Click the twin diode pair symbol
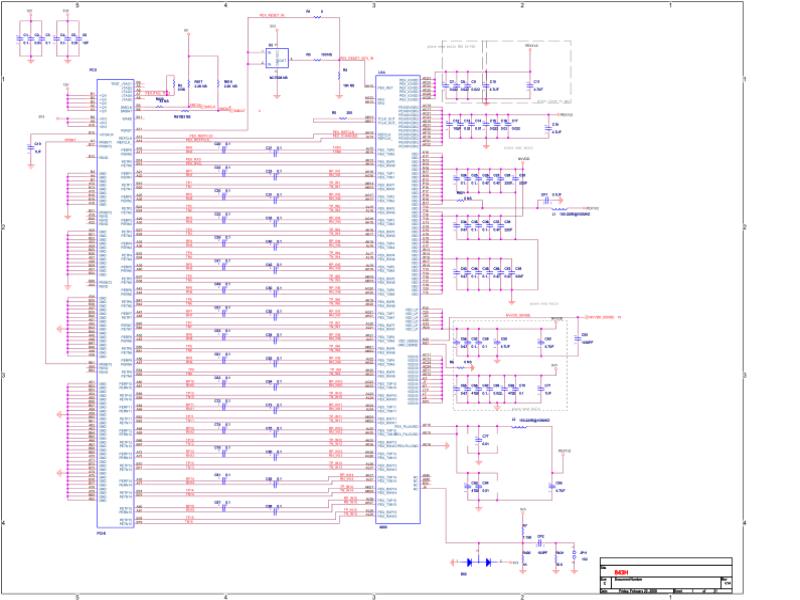Screen dimensions: 800x600 (x=479, y=562)
